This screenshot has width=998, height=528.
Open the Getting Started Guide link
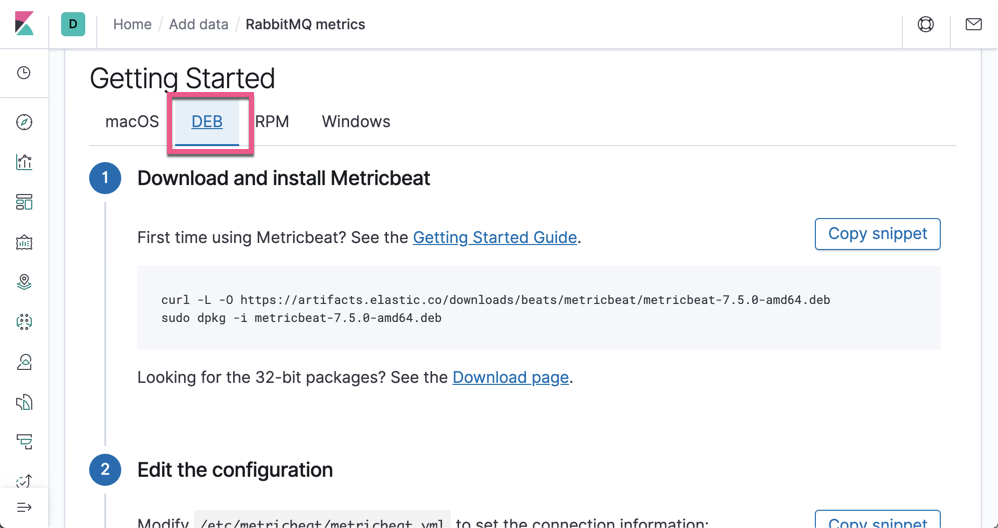(x=494, y=238)
